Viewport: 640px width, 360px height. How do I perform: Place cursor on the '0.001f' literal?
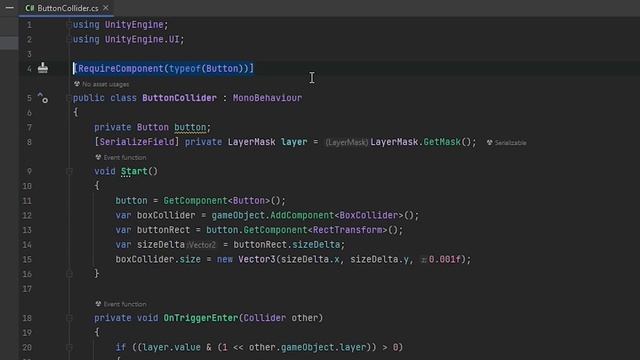coord(444,260)
